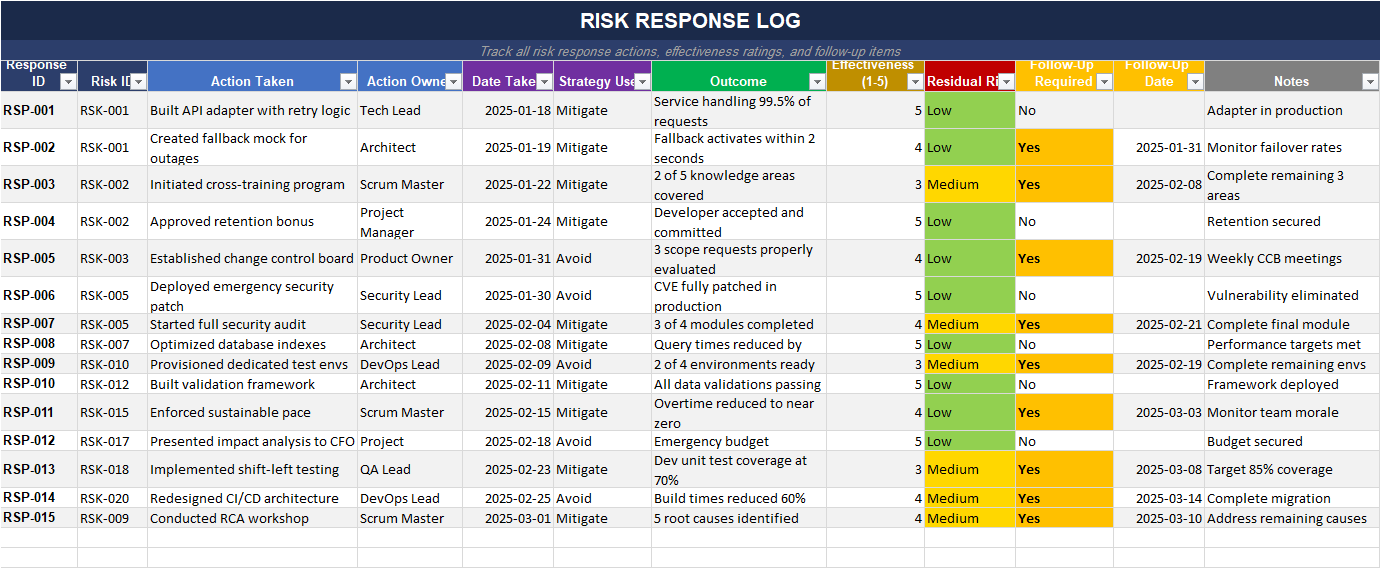Select follow-up date 2025-03-14

point(1159,498)
